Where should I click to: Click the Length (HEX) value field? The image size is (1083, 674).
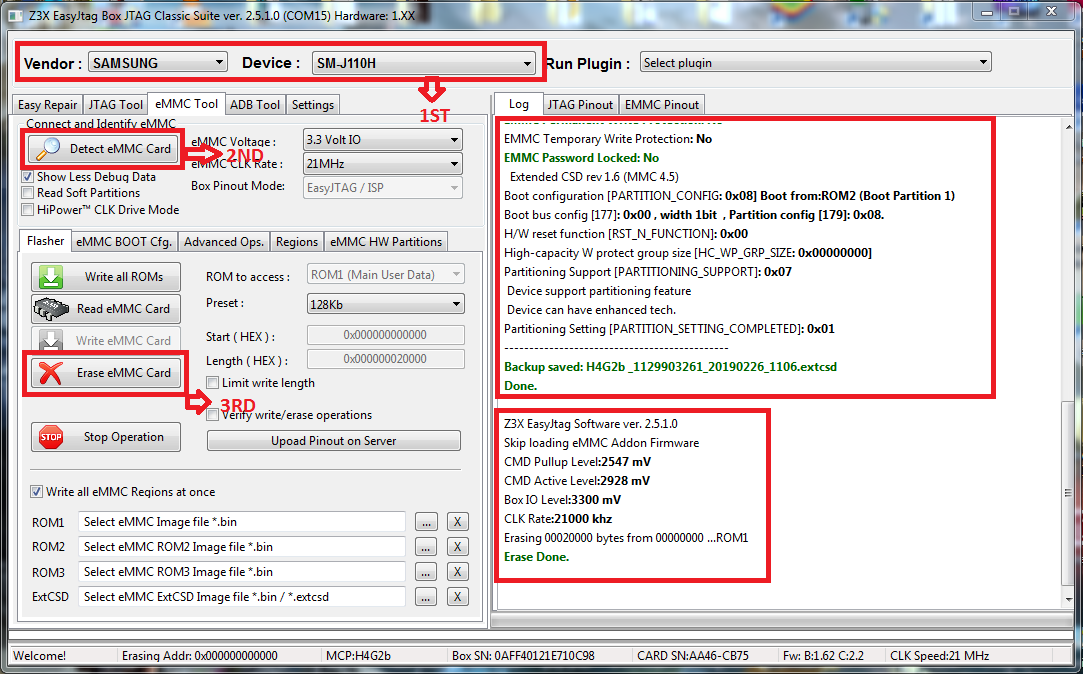[x=385, y=359]
